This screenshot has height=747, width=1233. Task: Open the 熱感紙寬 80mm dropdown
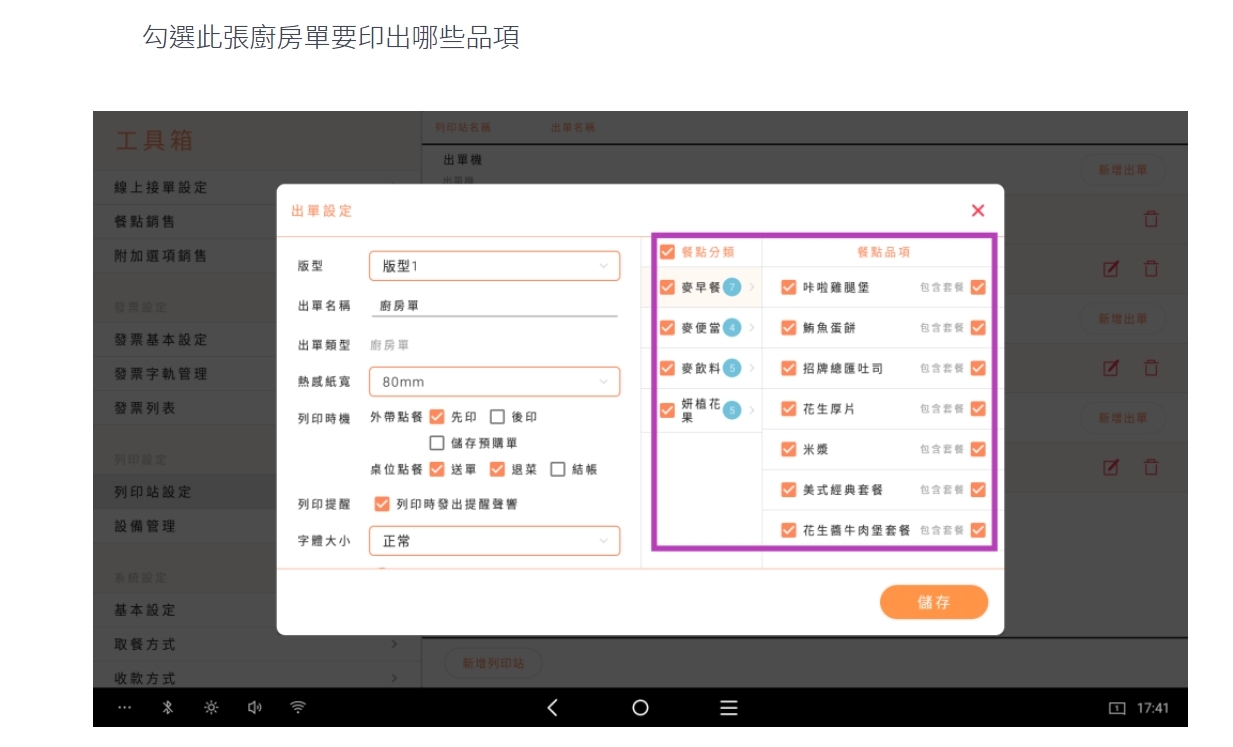(x=494, y=381)
